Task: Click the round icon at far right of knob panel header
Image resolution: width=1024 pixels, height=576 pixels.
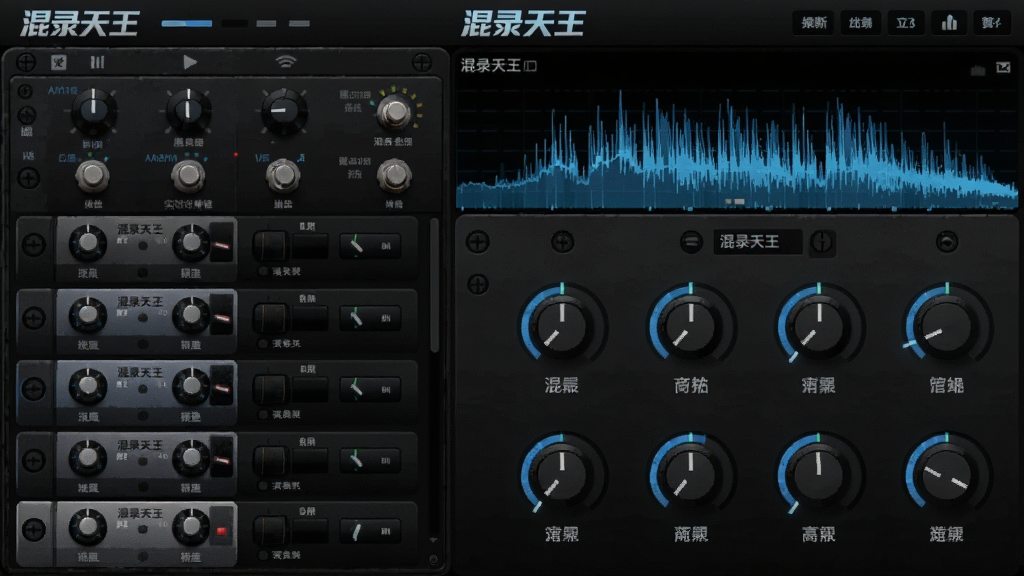Action: point(947,242)
